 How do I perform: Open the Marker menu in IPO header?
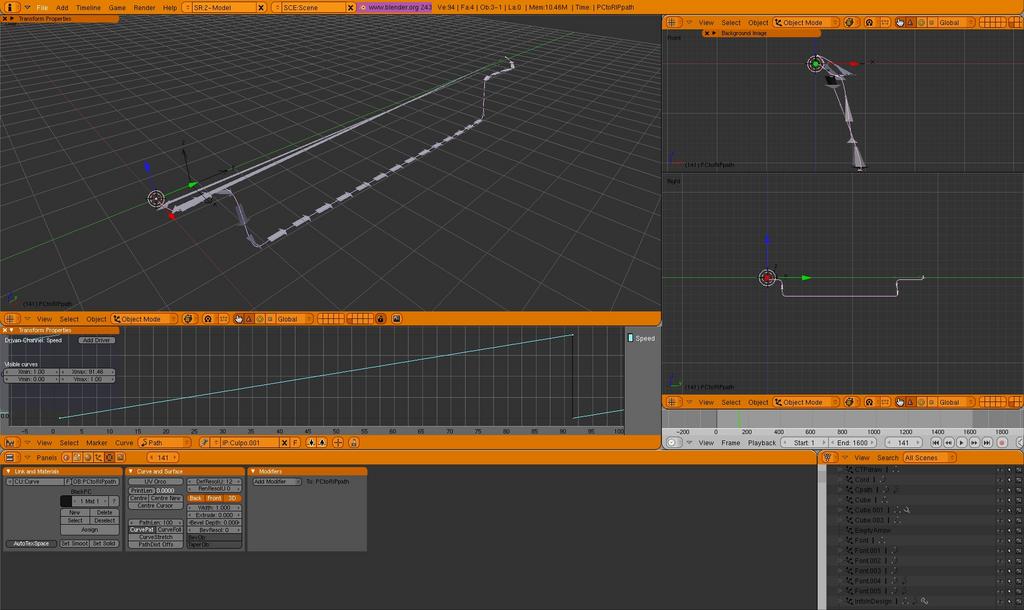pyautogui.click(x=97, y=443)
